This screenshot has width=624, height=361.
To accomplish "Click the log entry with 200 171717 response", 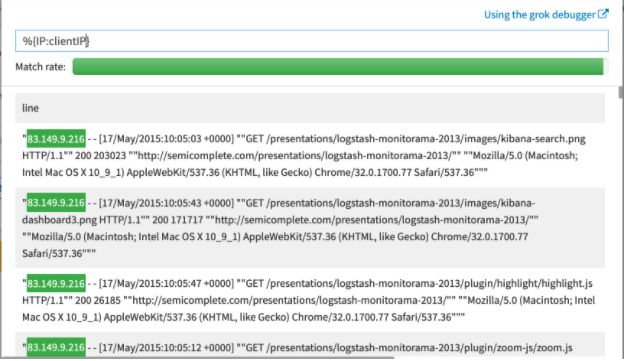I will pyautogui.click(x=310, y=228).
